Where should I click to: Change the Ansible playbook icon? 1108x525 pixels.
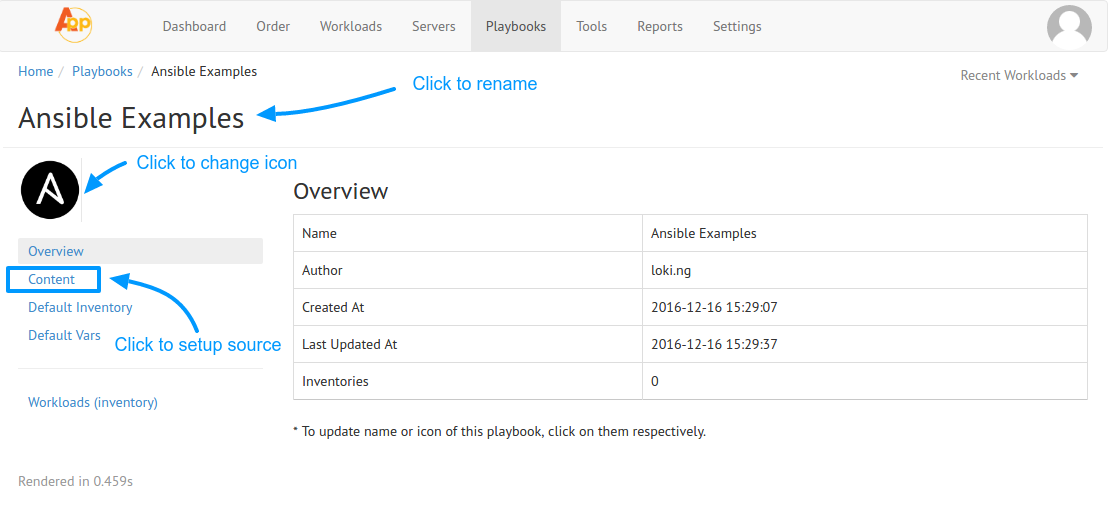49,190
